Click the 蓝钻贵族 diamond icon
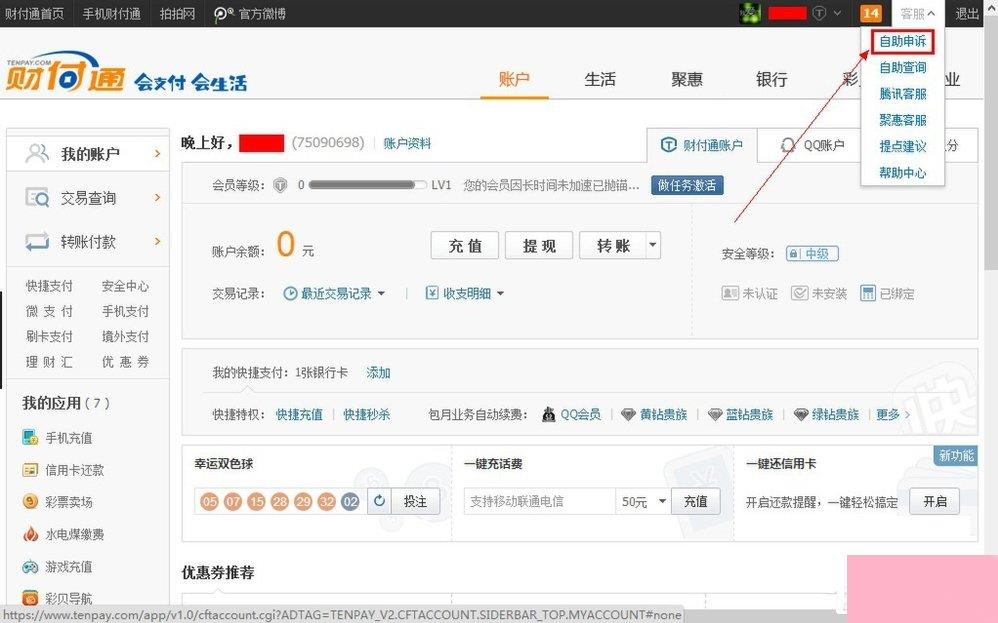The width and height of the screenshot is (998, 623). (x=715, y=415)
